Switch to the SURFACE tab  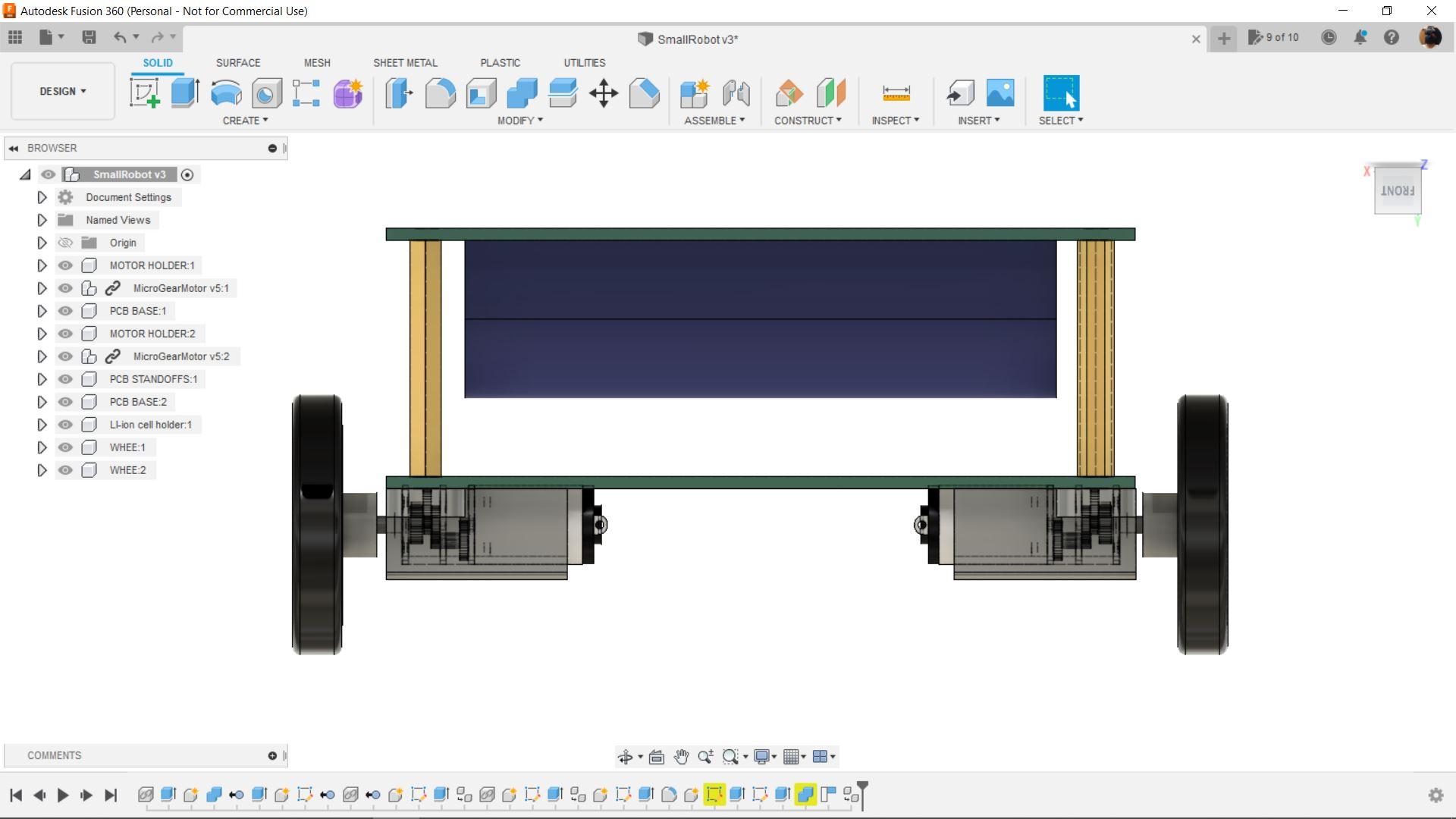coord(237,63)
